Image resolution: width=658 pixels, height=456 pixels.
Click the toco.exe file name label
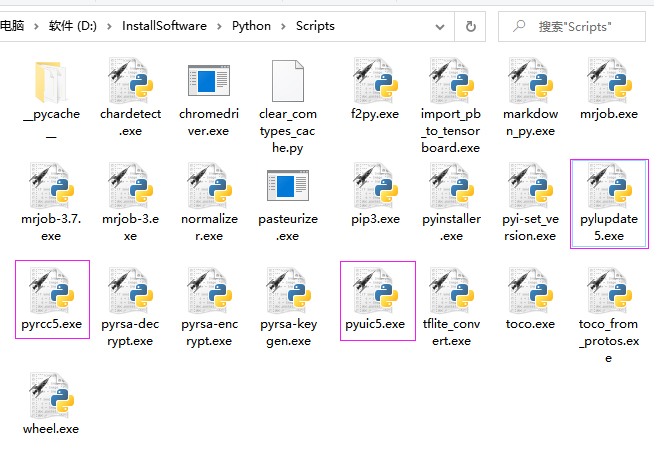pos(530,324)
